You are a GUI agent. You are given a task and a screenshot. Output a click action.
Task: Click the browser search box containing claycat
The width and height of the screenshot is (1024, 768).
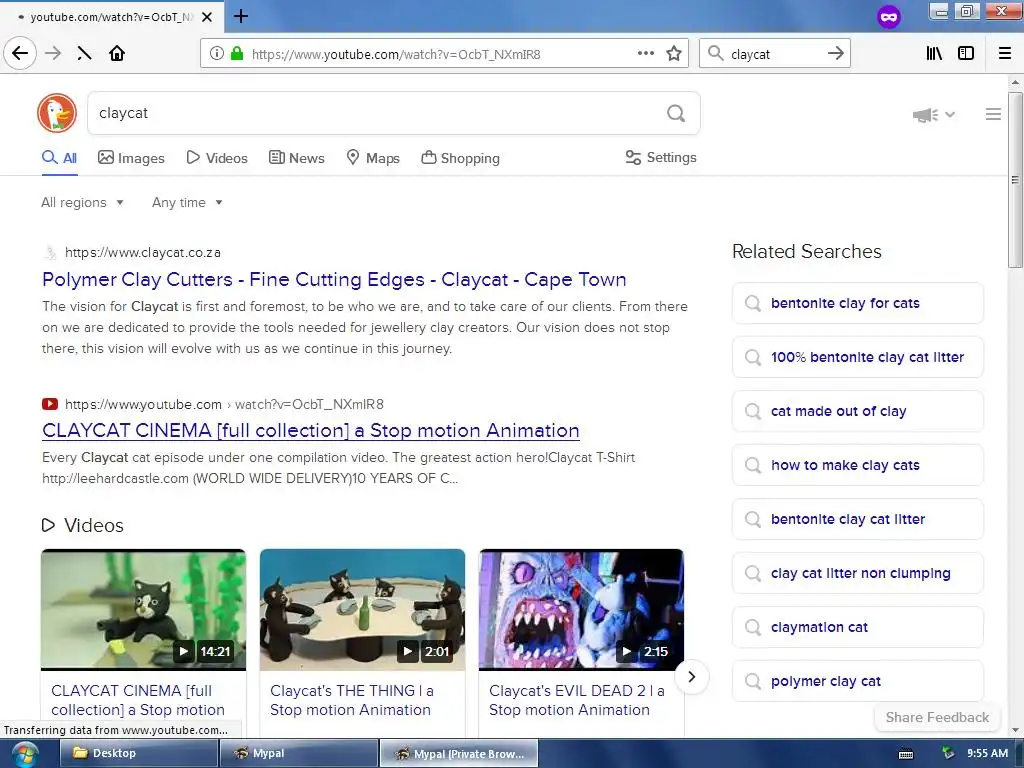(773, 54)
